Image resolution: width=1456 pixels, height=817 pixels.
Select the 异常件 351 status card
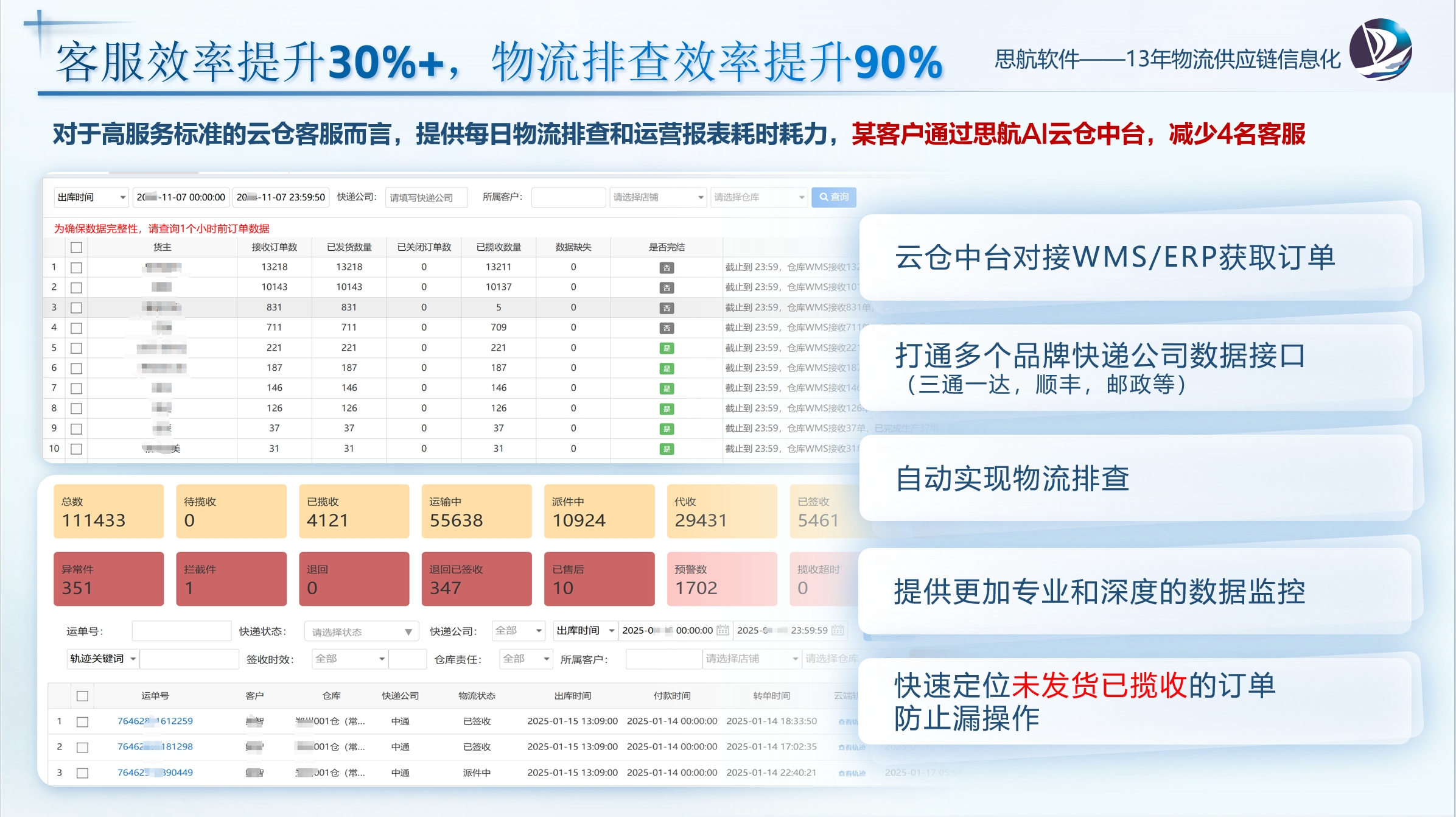pos(108,579)
